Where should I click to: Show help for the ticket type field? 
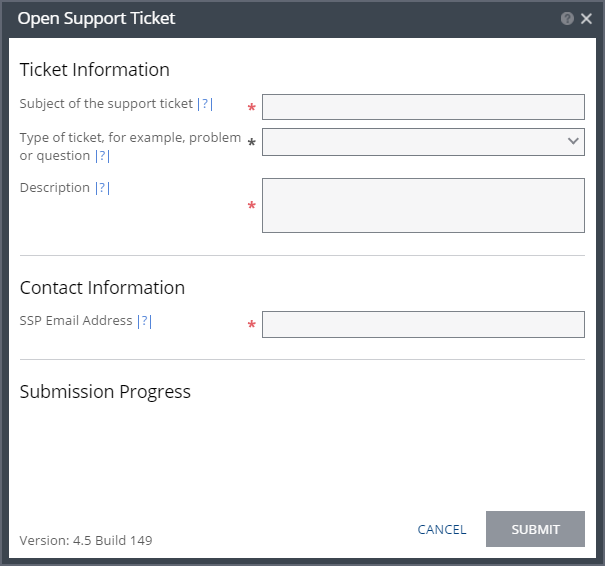pyautogui.click(x=102, y=156)
